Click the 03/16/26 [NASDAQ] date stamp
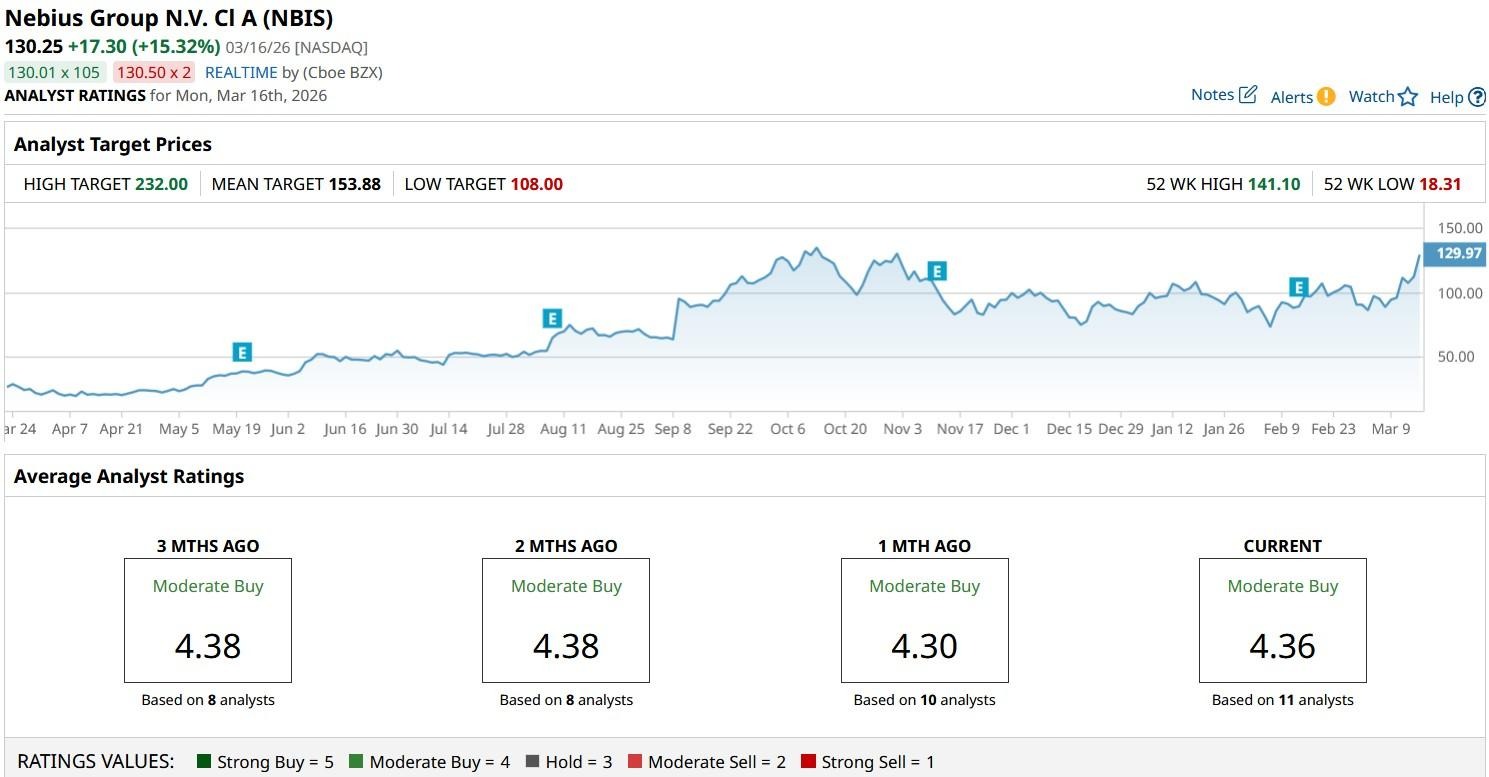 pyautogui.click(x=297, y=47)
